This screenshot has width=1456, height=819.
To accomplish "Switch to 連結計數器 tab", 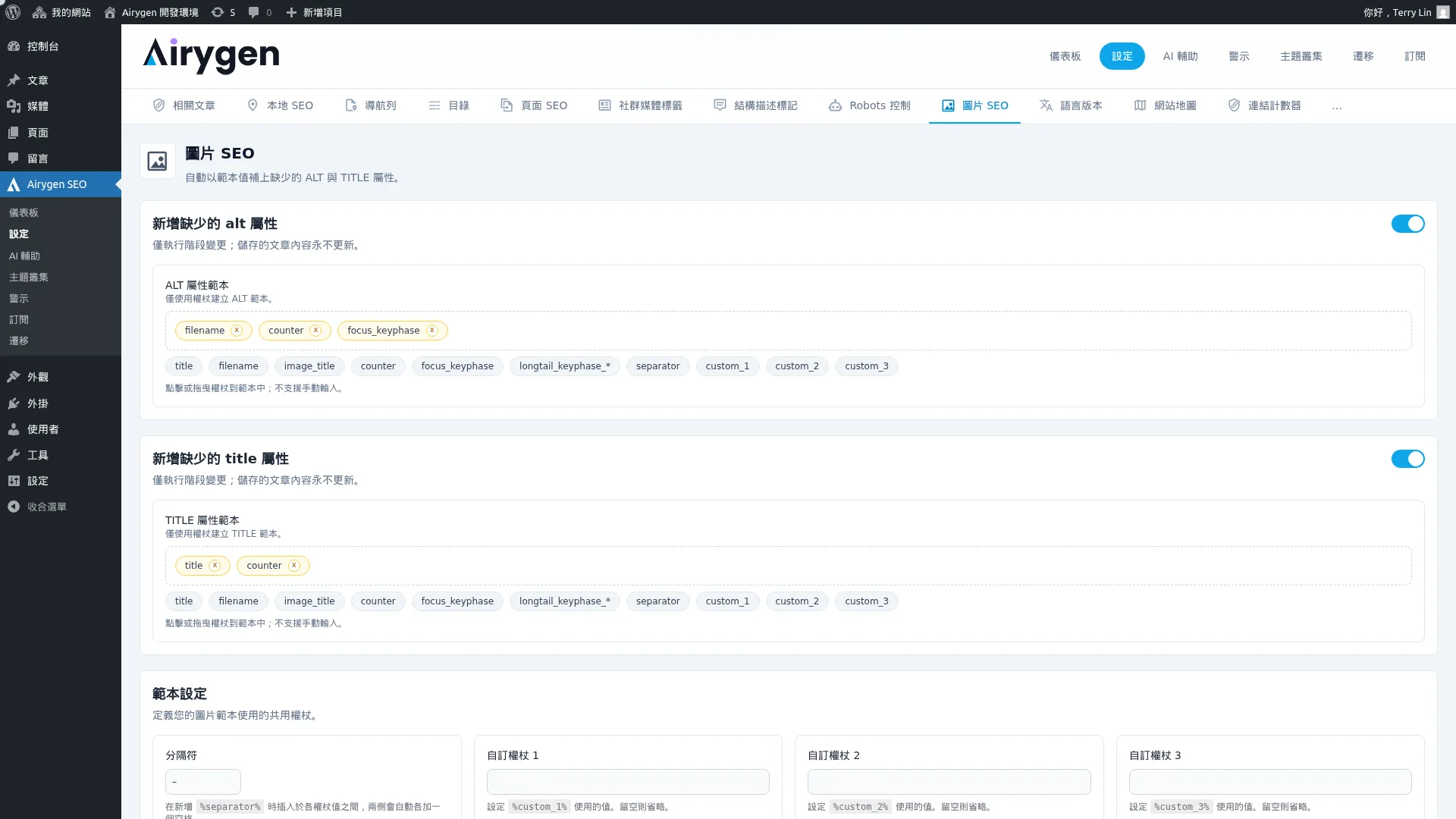I will coord(1264,105).
